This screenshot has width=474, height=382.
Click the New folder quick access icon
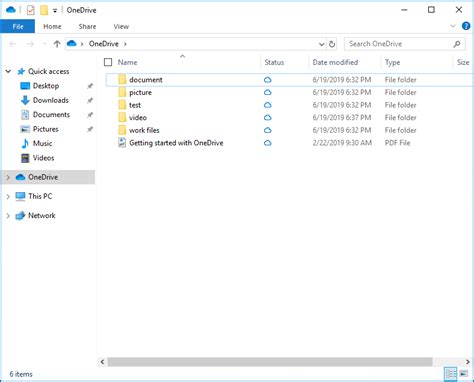pyautogui.click(x=44, y=10)
